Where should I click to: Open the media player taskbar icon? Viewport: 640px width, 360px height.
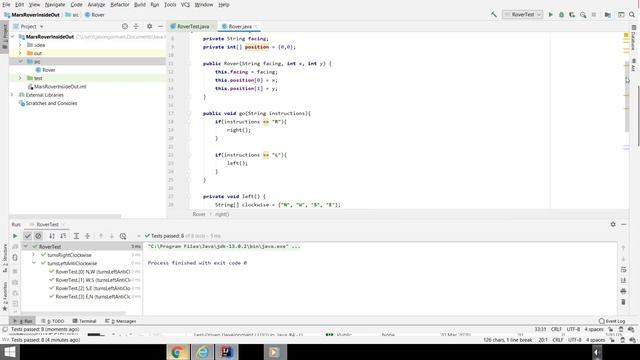(x=275, y=352)
